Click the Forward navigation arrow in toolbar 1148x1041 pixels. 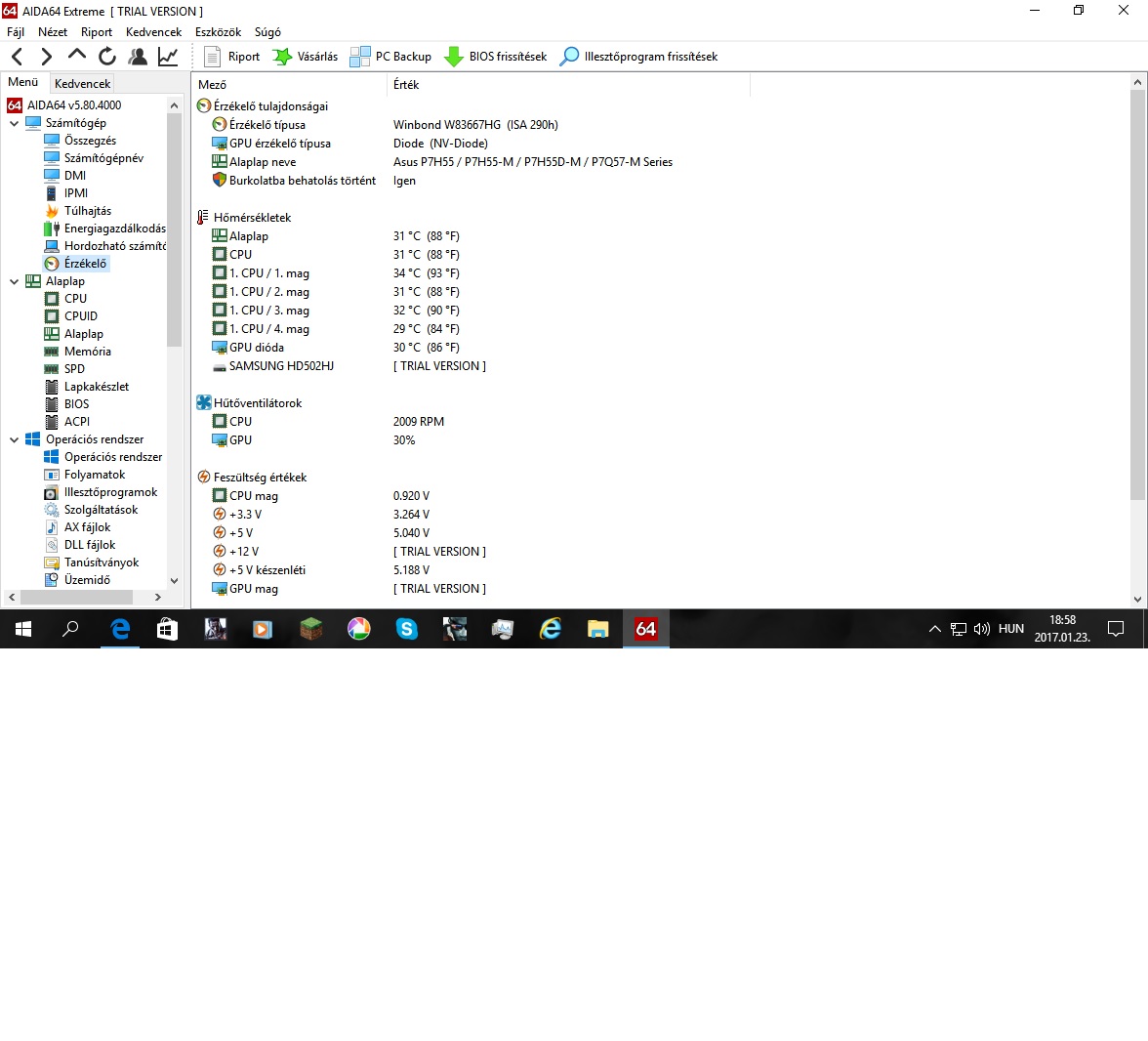click(46, 57)
